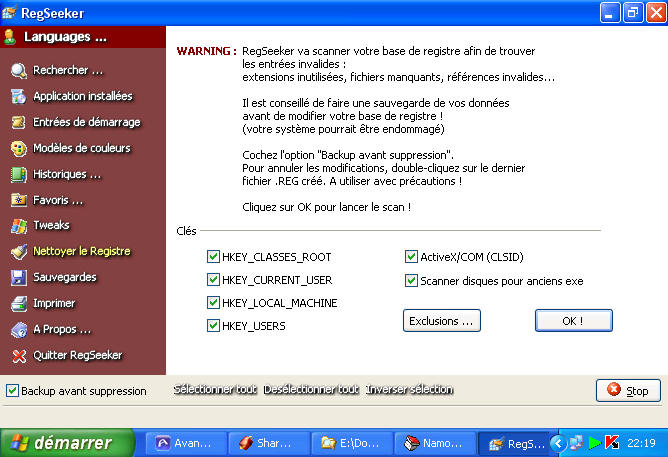This screenshot has width=668, height=457.
Task: Open Historiques menu entry
Action: pos(67,174)
